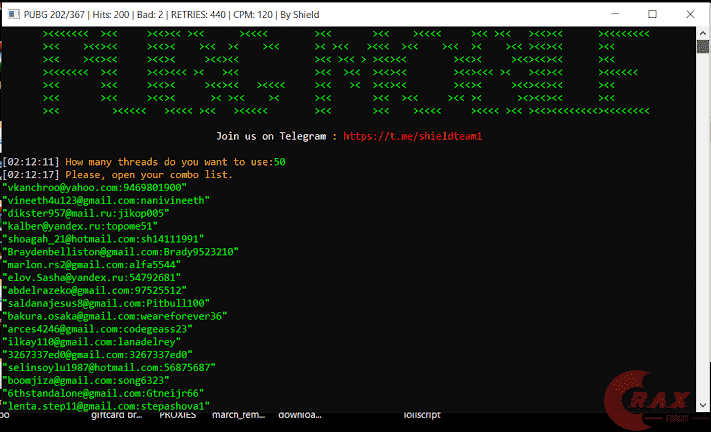Click the 'Join us on Telegram' text
This screenshot has width=711, height=432.
(271, 136)
